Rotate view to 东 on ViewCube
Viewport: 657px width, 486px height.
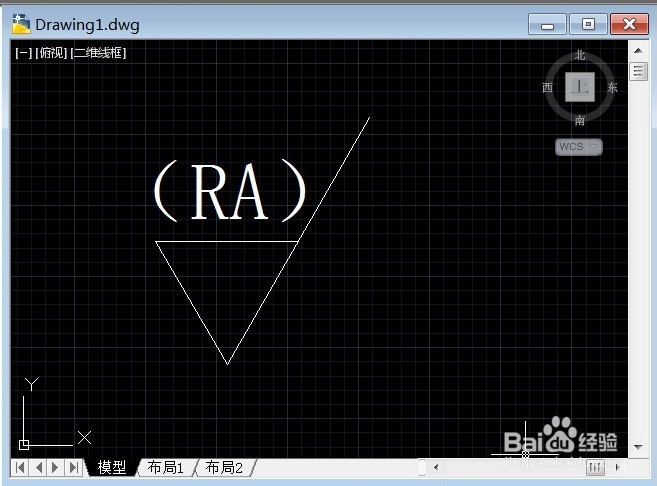point(612,87)
